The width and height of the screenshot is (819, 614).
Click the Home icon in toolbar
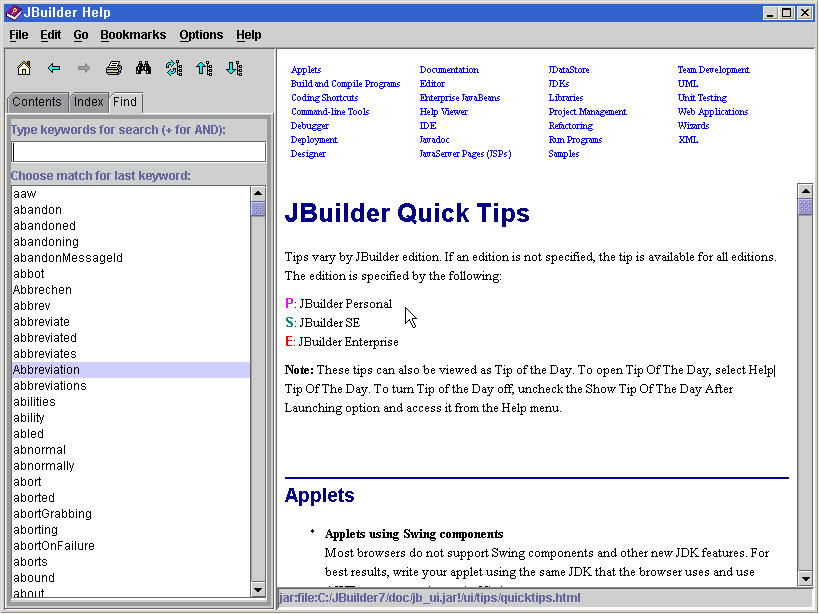24,68
